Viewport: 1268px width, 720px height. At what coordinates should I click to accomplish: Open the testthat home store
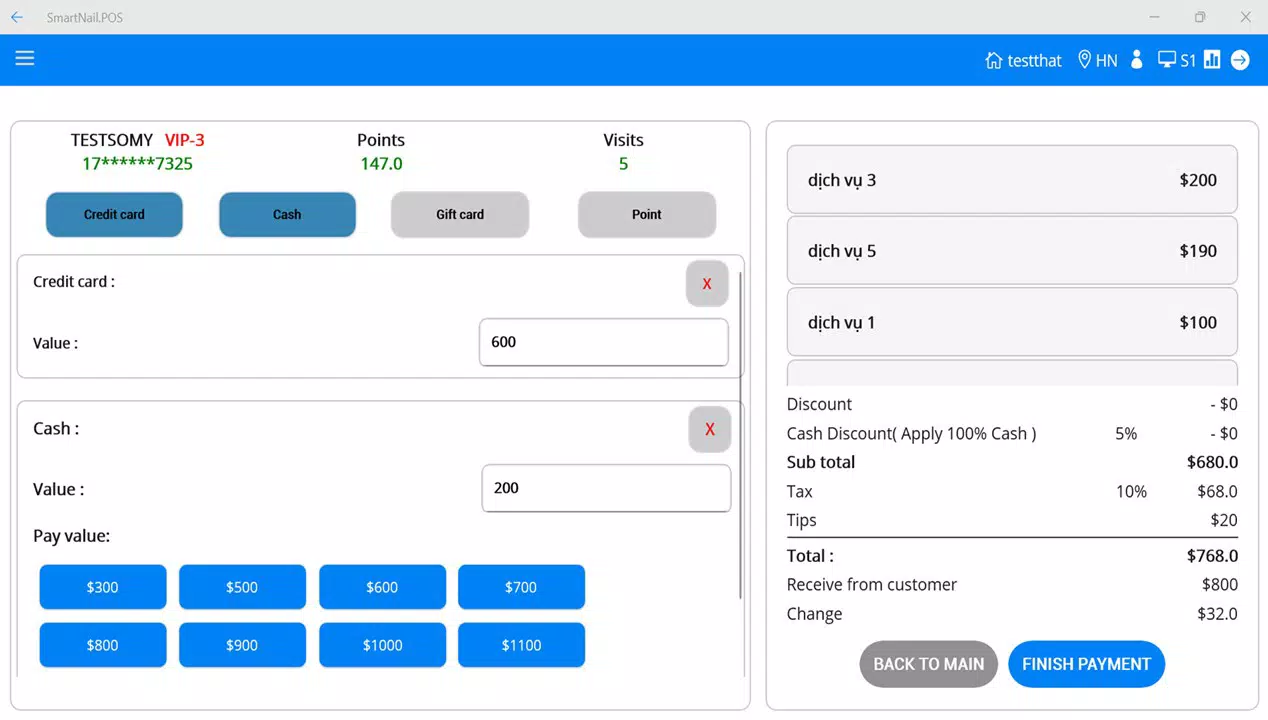pyautogui.click(x=1023, y=60)
